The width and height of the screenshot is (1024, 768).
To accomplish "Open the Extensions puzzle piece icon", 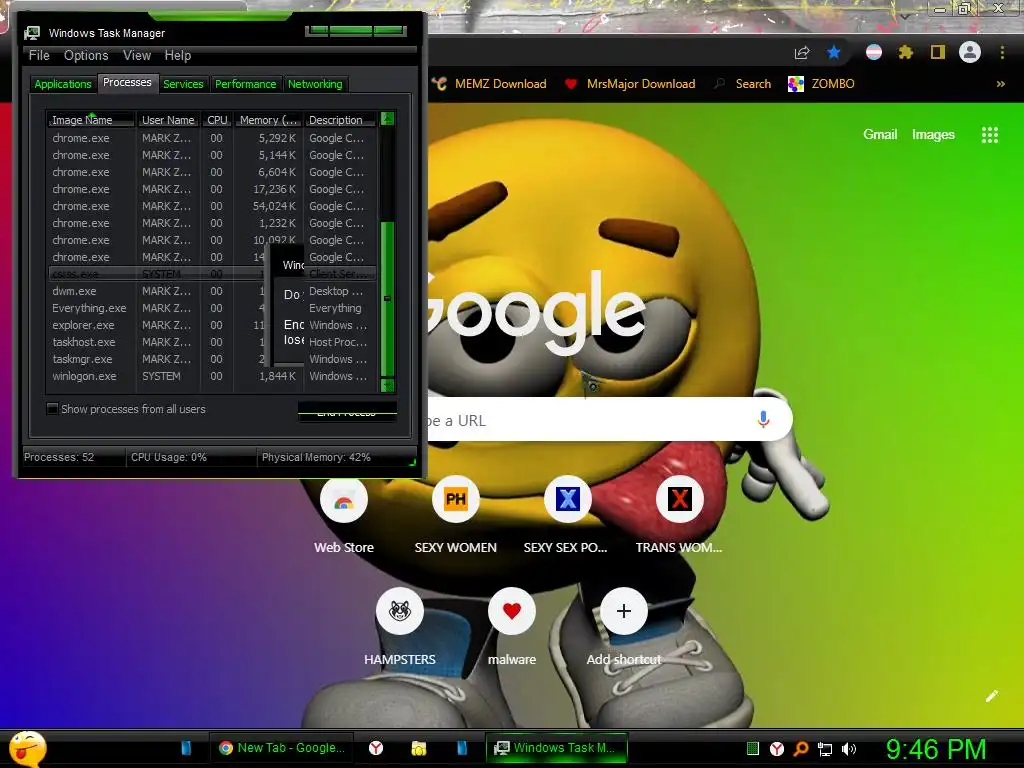I will (x=905, y=52).
